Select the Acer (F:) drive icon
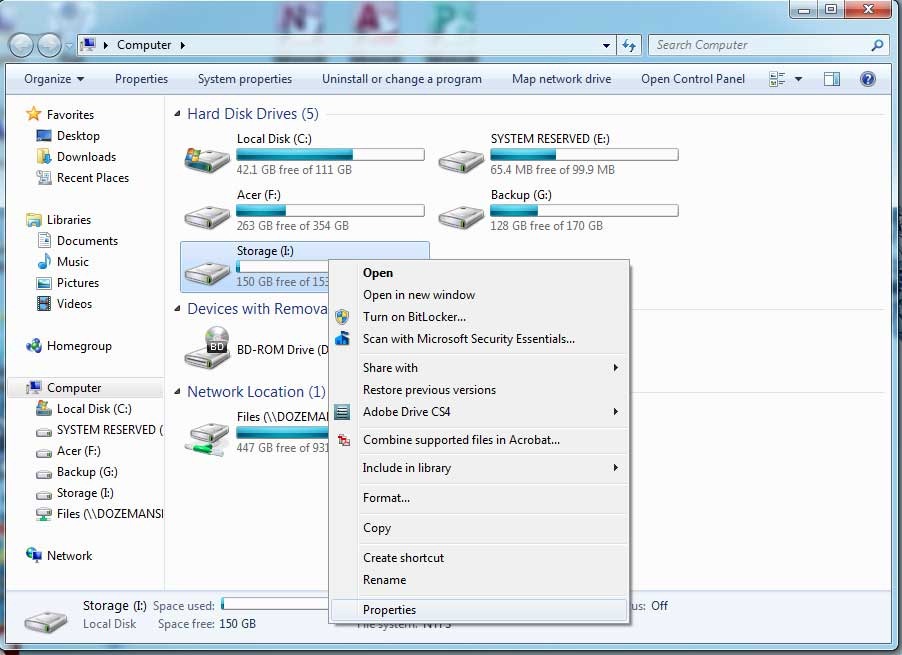Image resolution: width=902 pixels, height=655 pixels. pos(207,216)
